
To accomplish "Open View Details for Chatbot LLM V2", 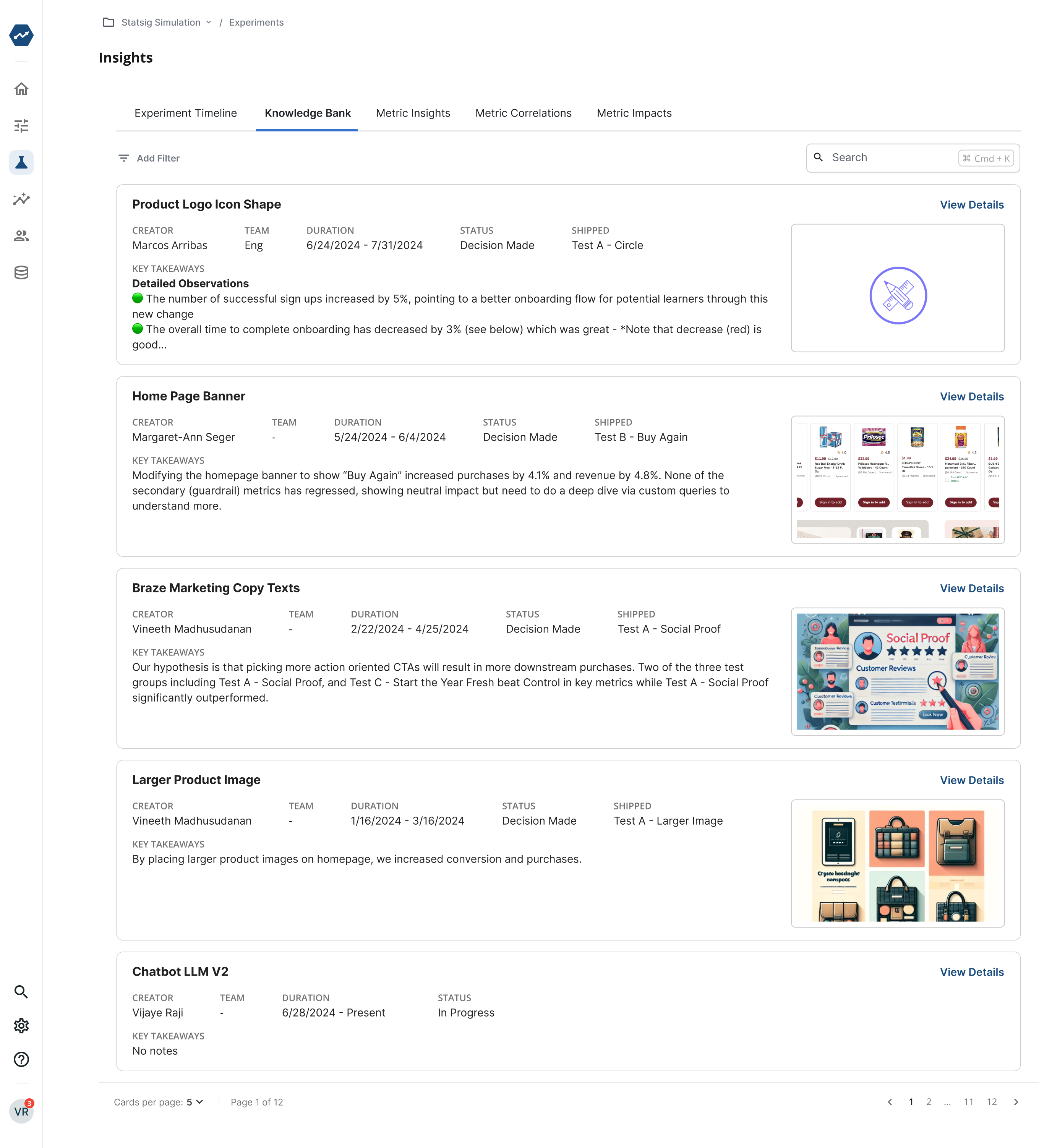I will tap(972, 972).
